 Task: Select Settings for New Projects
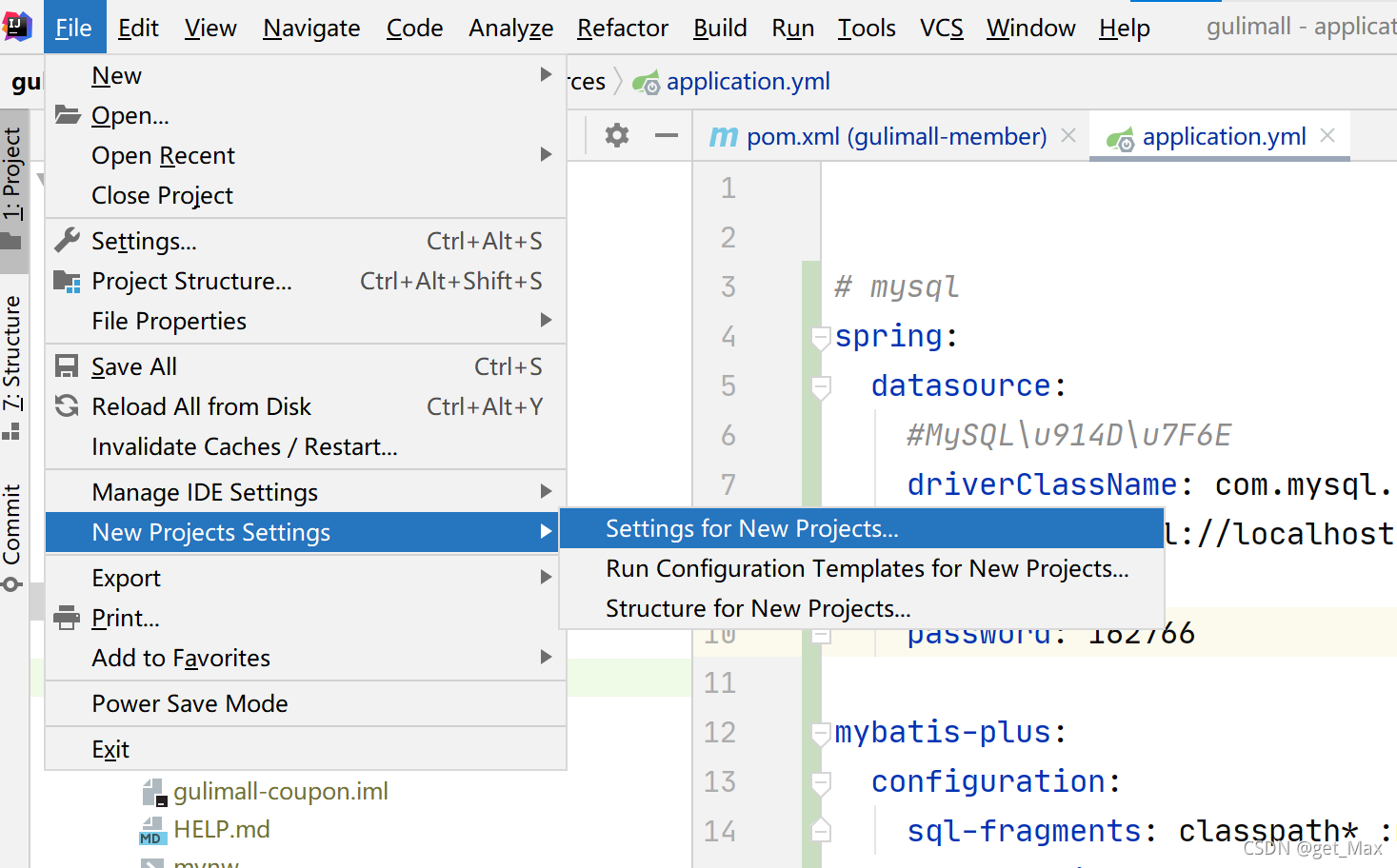pyautogui.click(x=751, y=528)
